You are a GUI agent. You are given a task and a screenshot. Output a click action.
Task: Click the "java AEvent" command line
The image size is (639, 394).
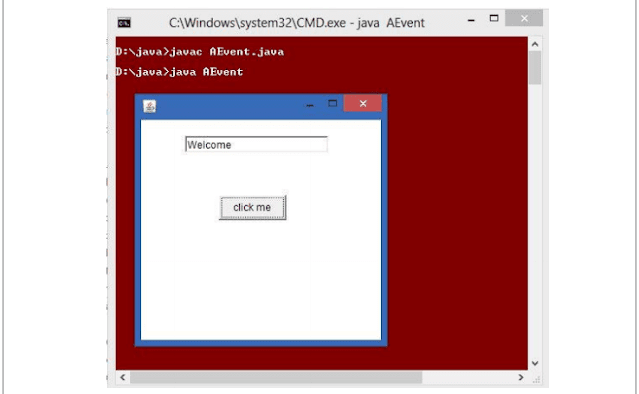179,72
